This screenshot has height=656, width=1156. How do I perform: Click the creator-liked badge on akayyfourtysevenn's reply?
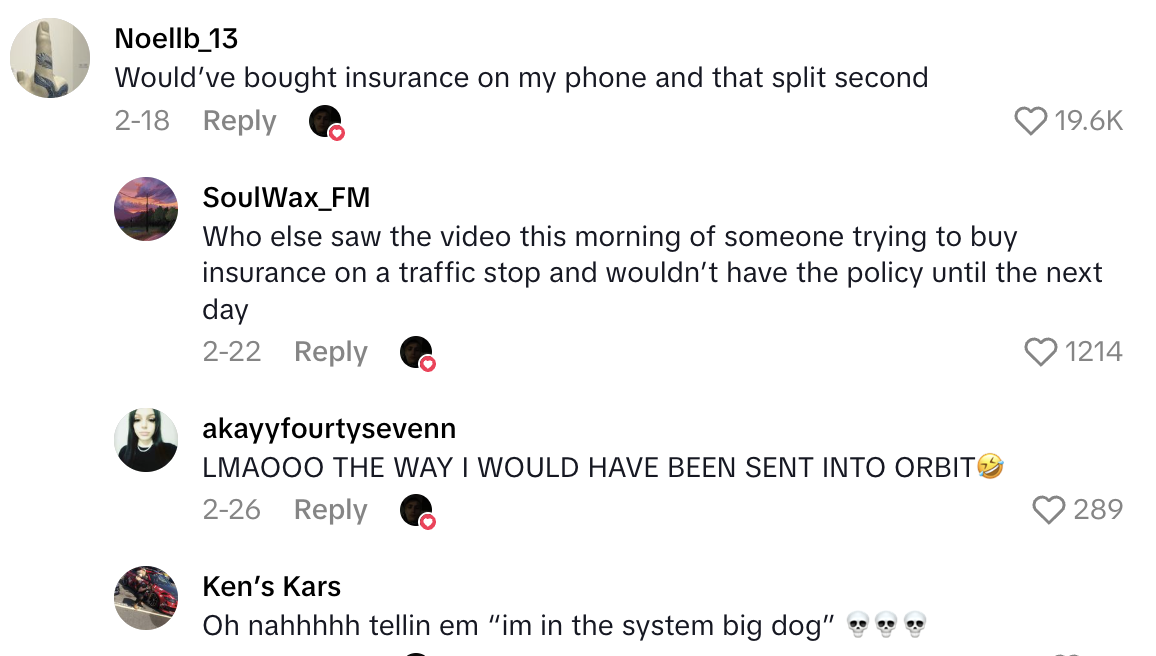click(417, 511)
